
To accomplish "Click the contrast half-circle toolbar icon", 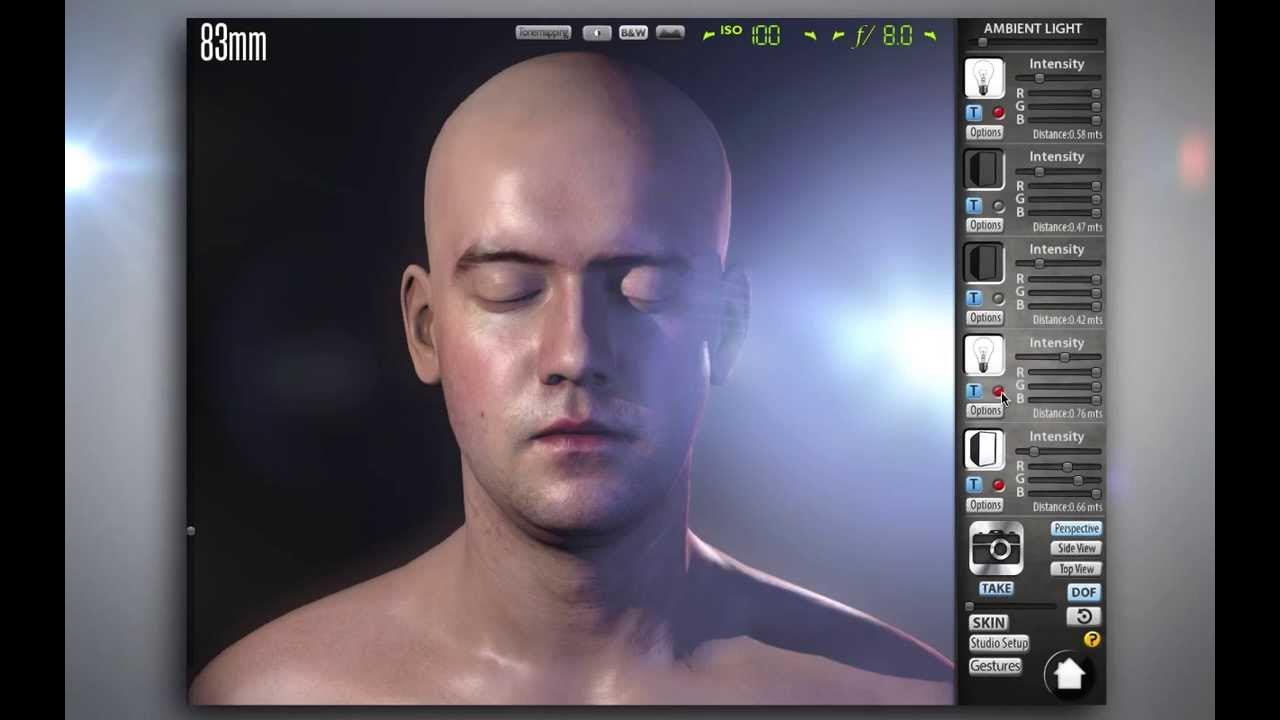I will pyautogui.click(x=597, y=33).
